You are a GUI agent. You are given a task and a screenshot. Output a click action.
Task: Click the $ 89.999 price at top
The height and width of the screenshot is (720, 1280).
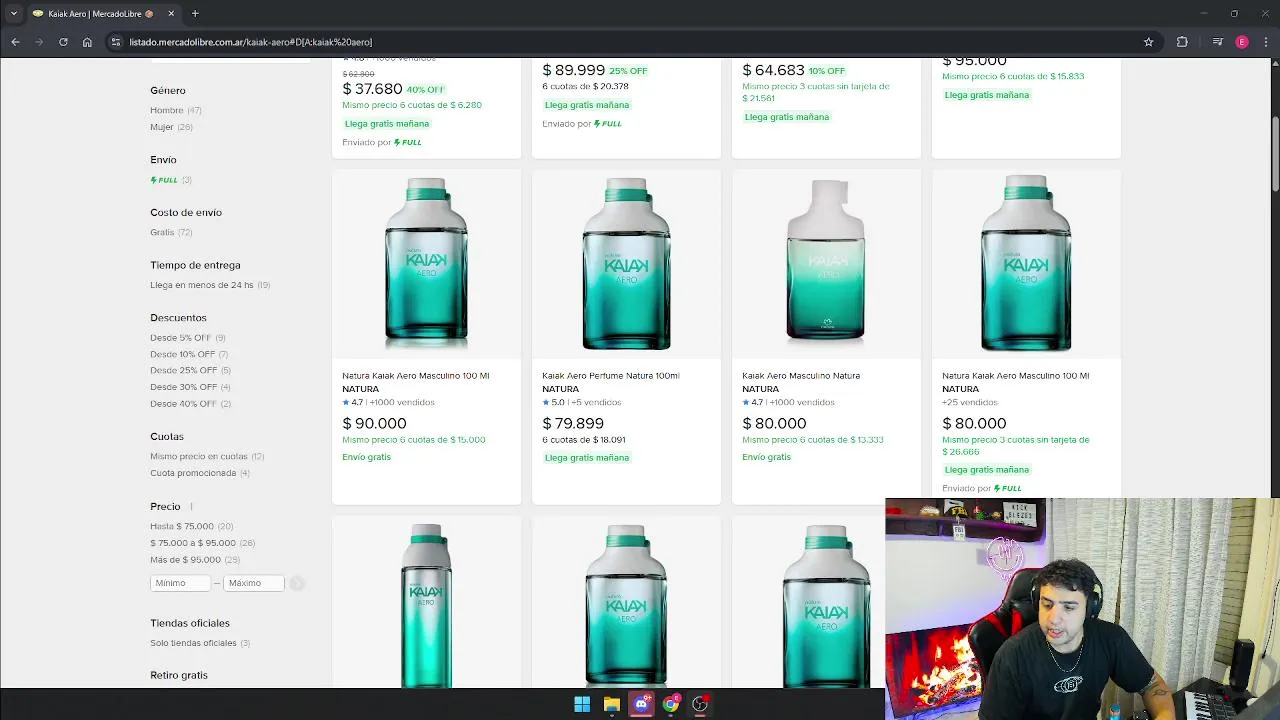coord(574,70)
